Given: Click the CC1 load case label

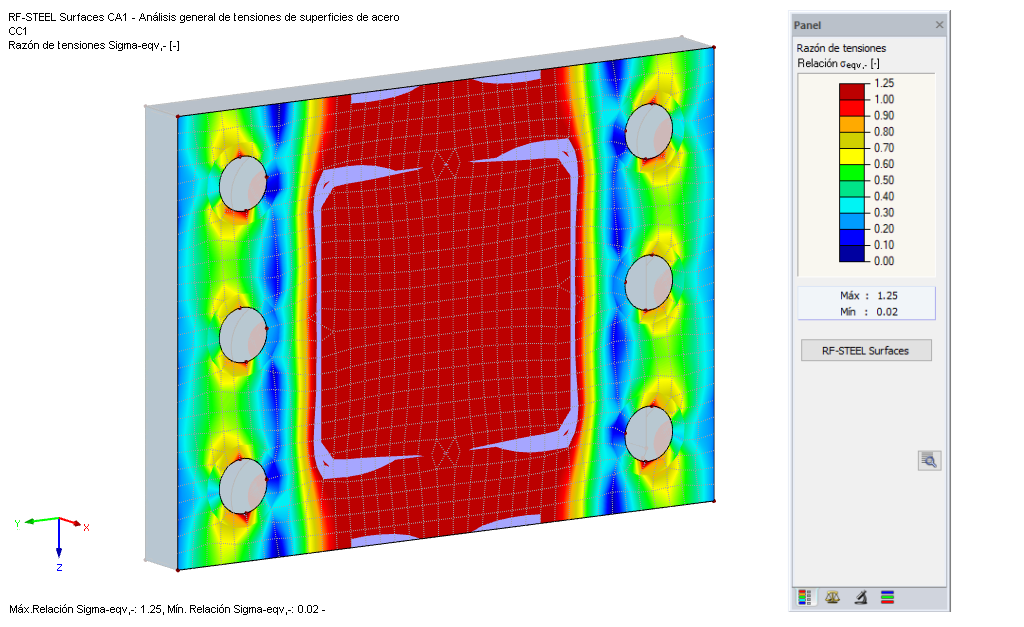Looking at the screenshot, I should coord(16,31).
